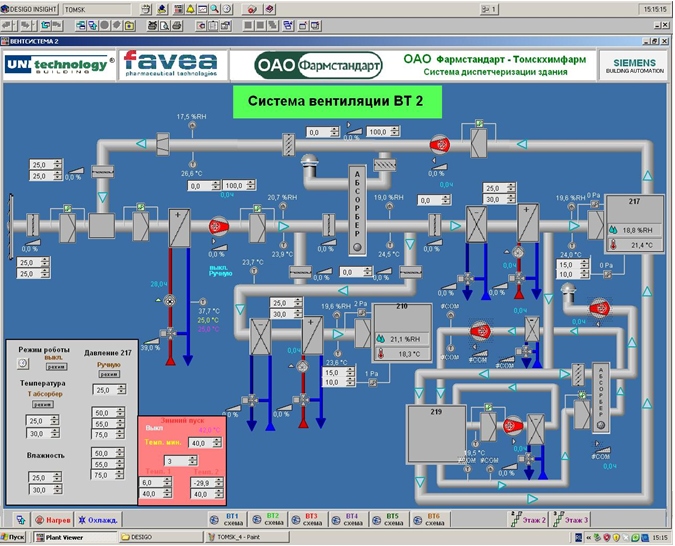Click green status box above damper after supply fan

pos(257,208)
